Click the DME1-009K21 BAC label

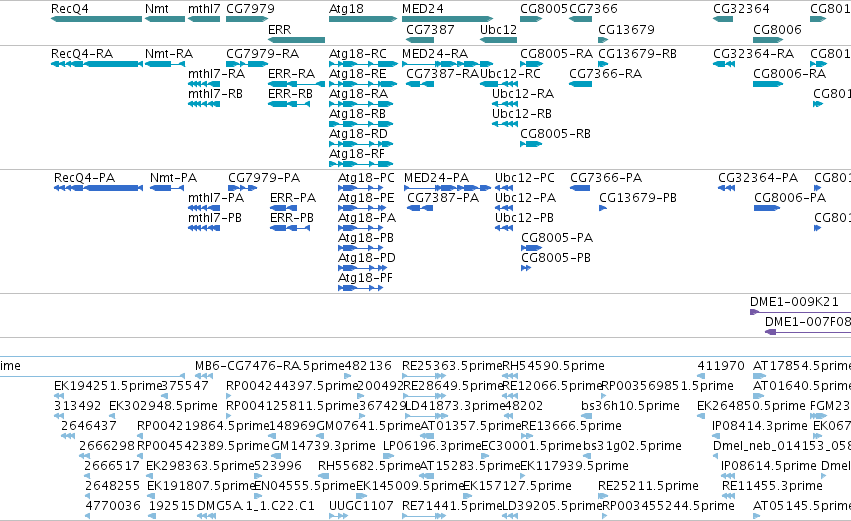794,302
